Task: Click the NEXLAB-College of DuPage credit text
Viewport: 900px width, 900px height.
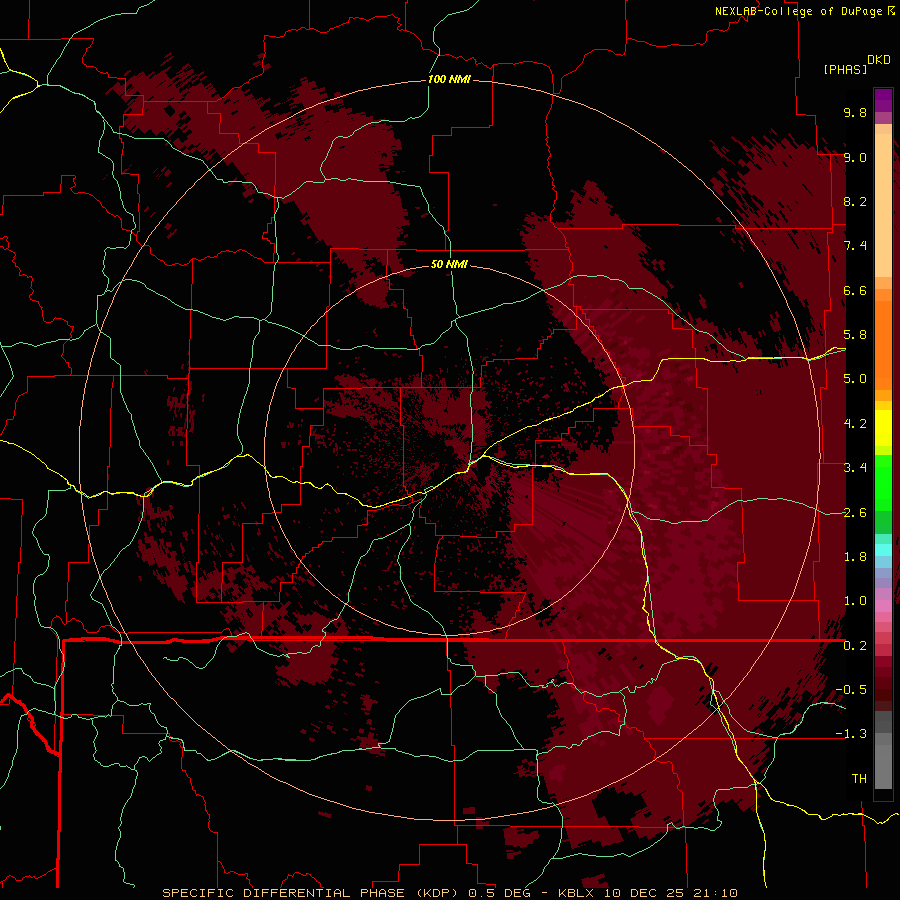Action: [799, 11]
